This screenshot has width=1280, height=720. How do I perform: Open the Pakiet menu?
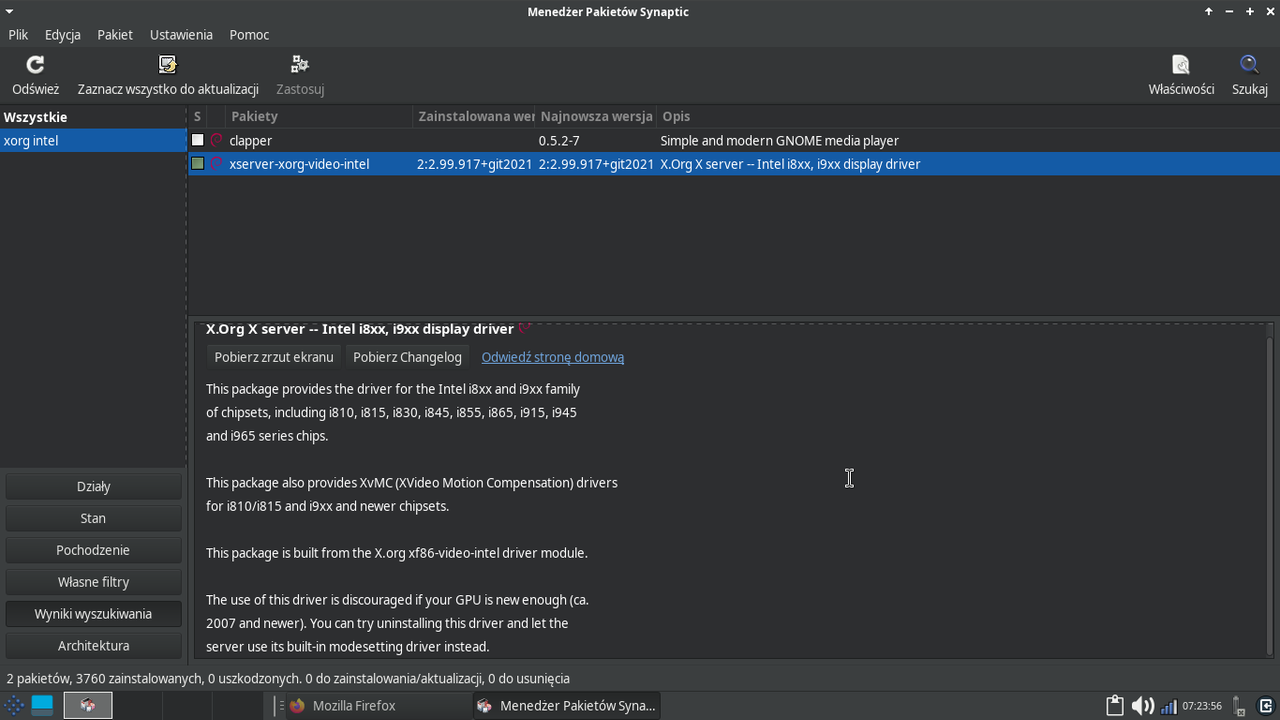(x=115, y=34)
